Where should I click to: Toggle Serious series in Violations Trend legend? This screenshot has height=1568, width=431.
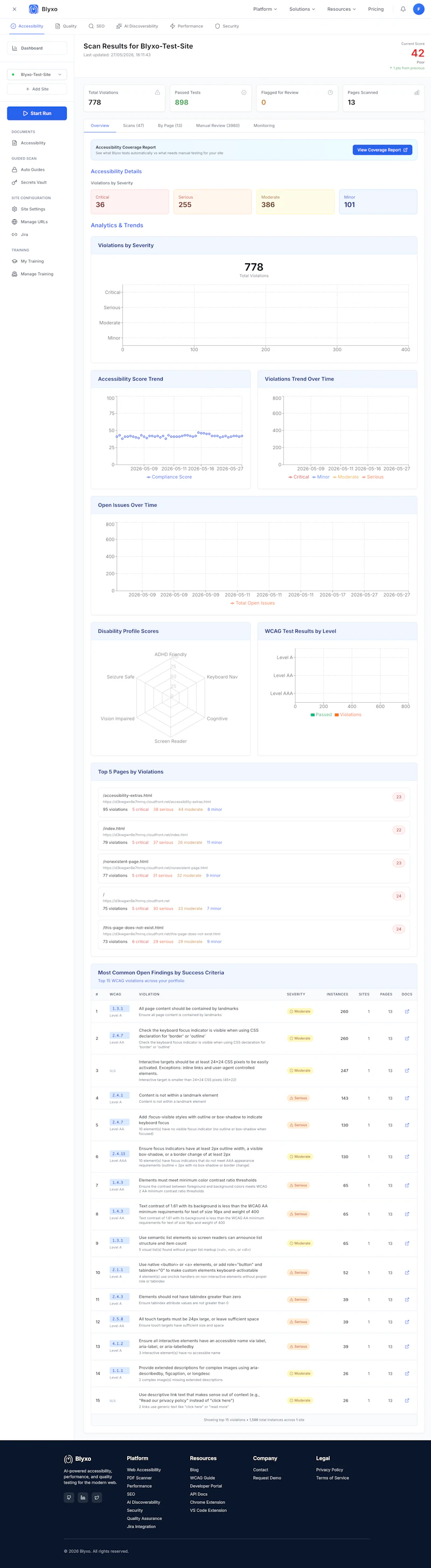click(373, 477)
